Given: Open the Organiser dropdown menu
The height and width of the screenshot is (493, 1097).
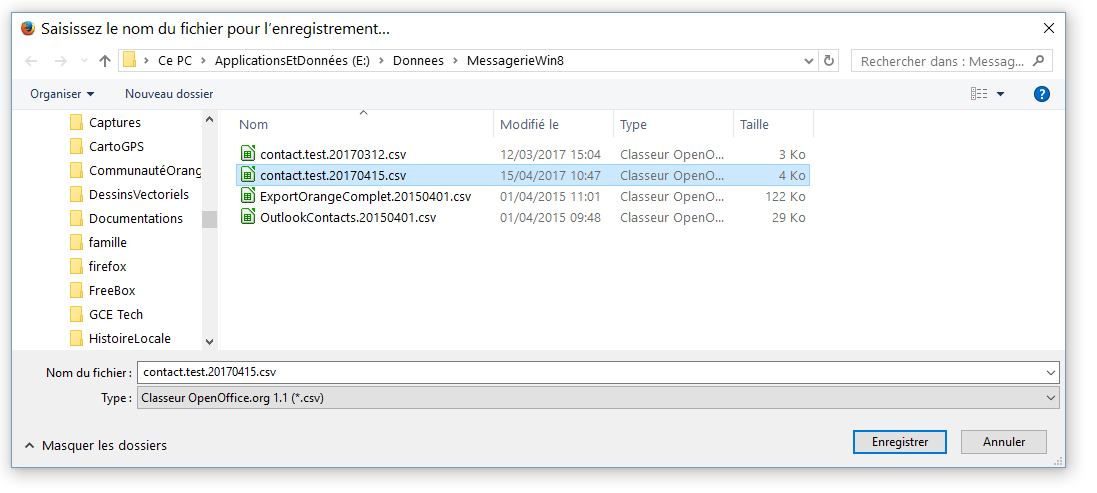Looking at the screenshot, I should point(62,94).
